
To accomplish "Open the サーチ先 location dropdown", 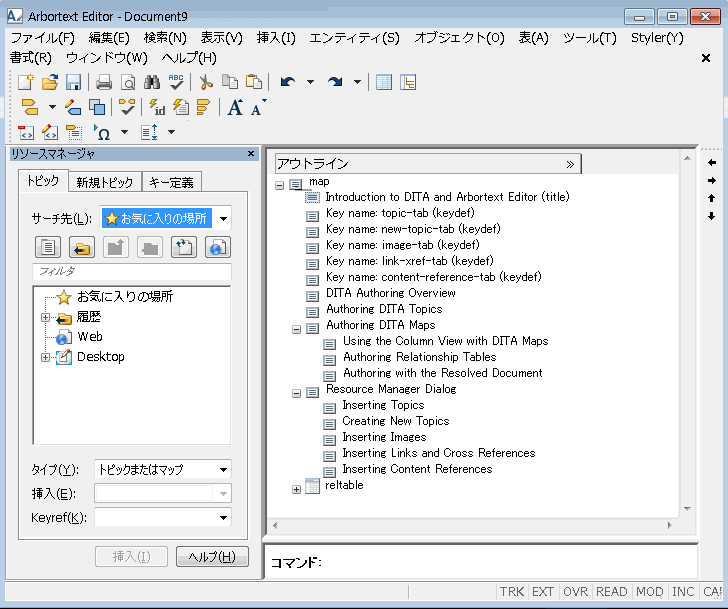I will tap(223, 219).
